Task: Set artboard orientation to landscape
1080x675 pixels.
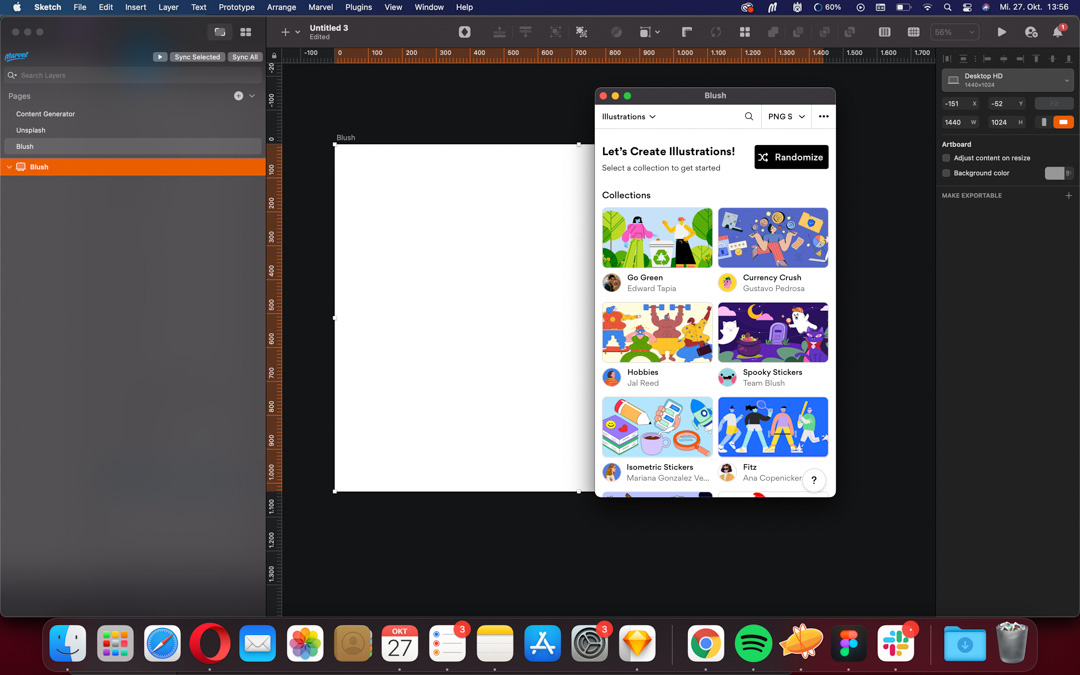Action: pos(1063,122)
